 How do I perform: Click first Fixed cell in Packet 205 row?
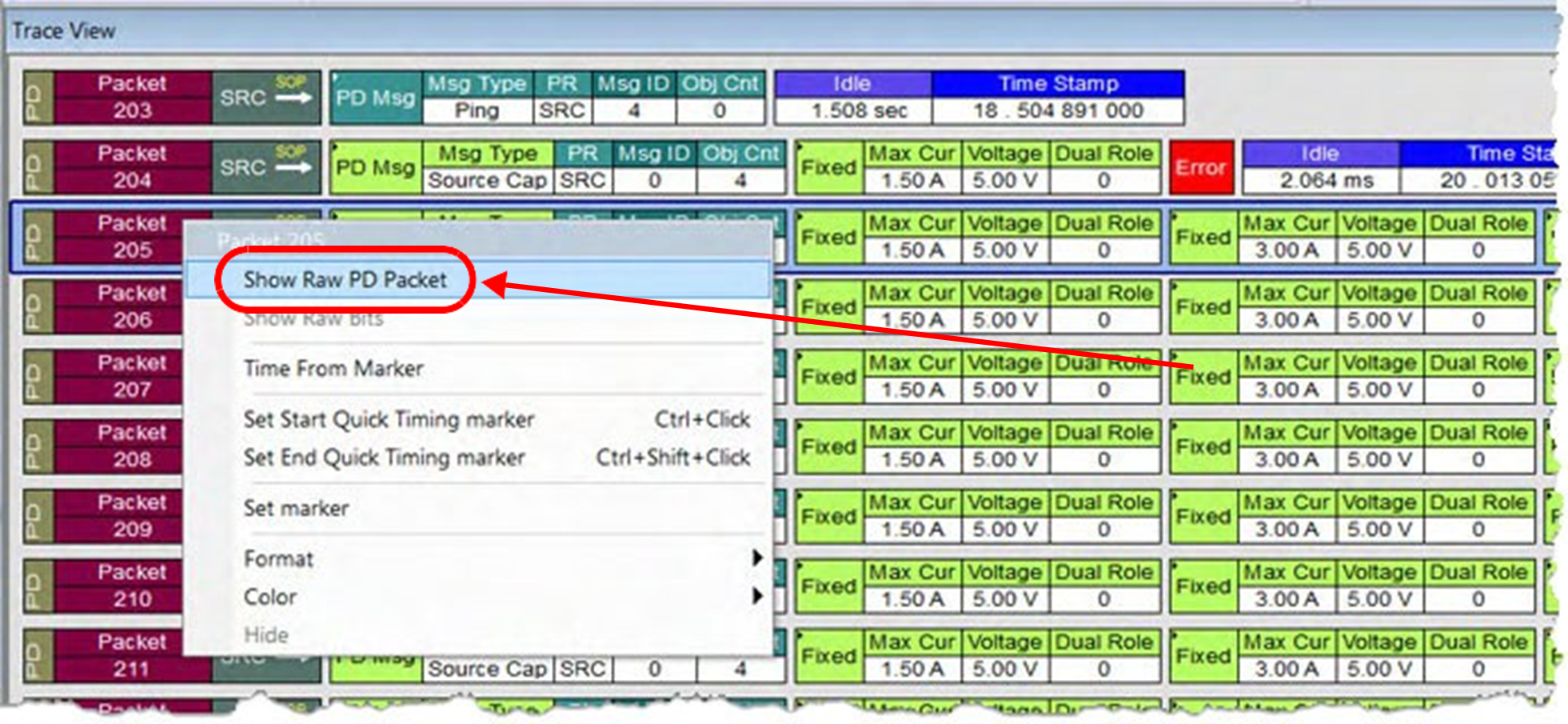pos(829,237)
